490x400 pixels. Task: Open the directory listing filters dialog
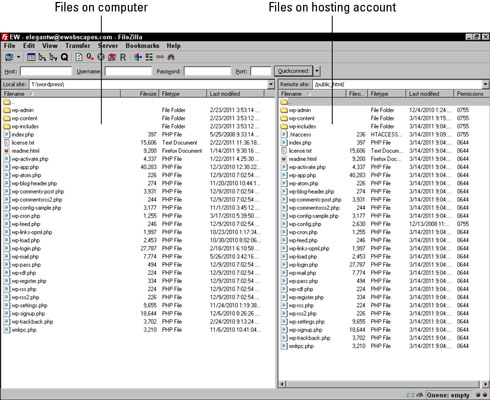(138, 57)
